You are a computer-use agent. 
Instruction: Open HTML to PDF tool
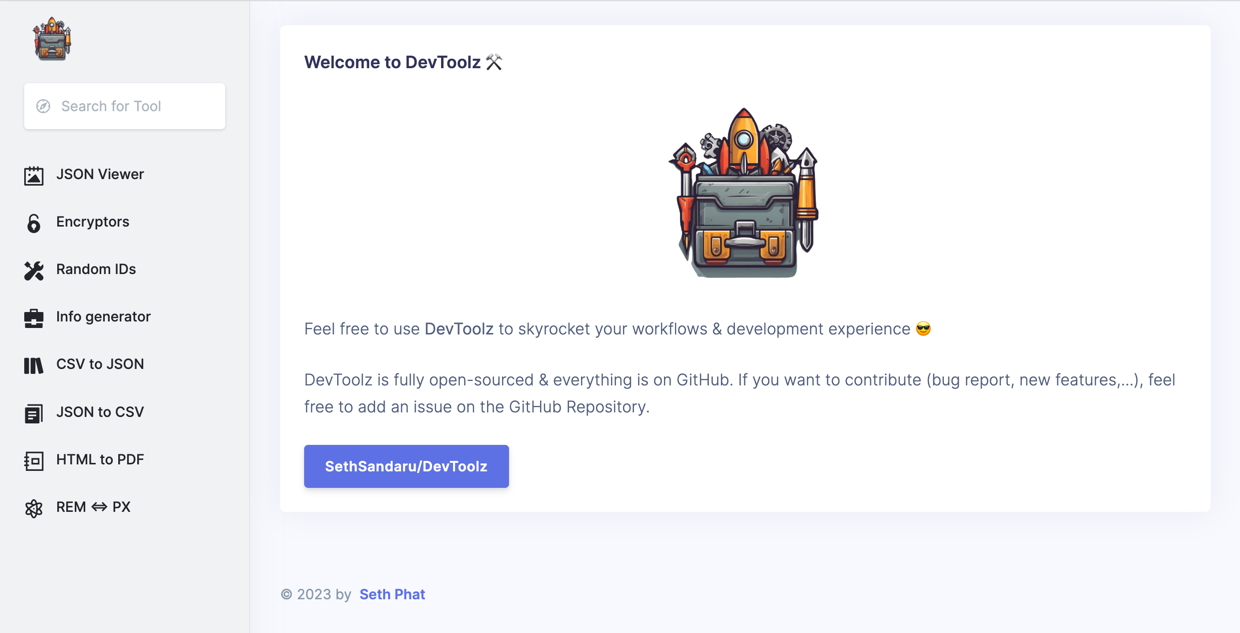(x=100, y=460)
